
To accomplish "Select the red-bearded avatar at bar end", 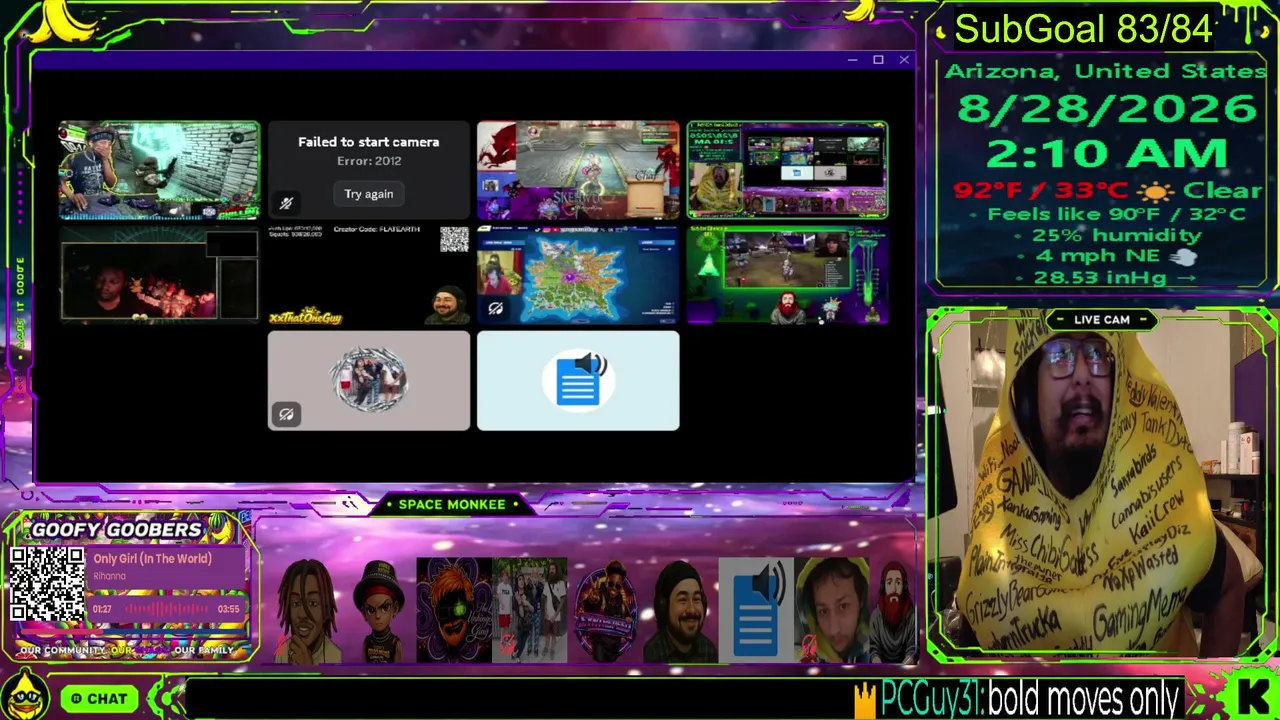I will pos(893,611).
